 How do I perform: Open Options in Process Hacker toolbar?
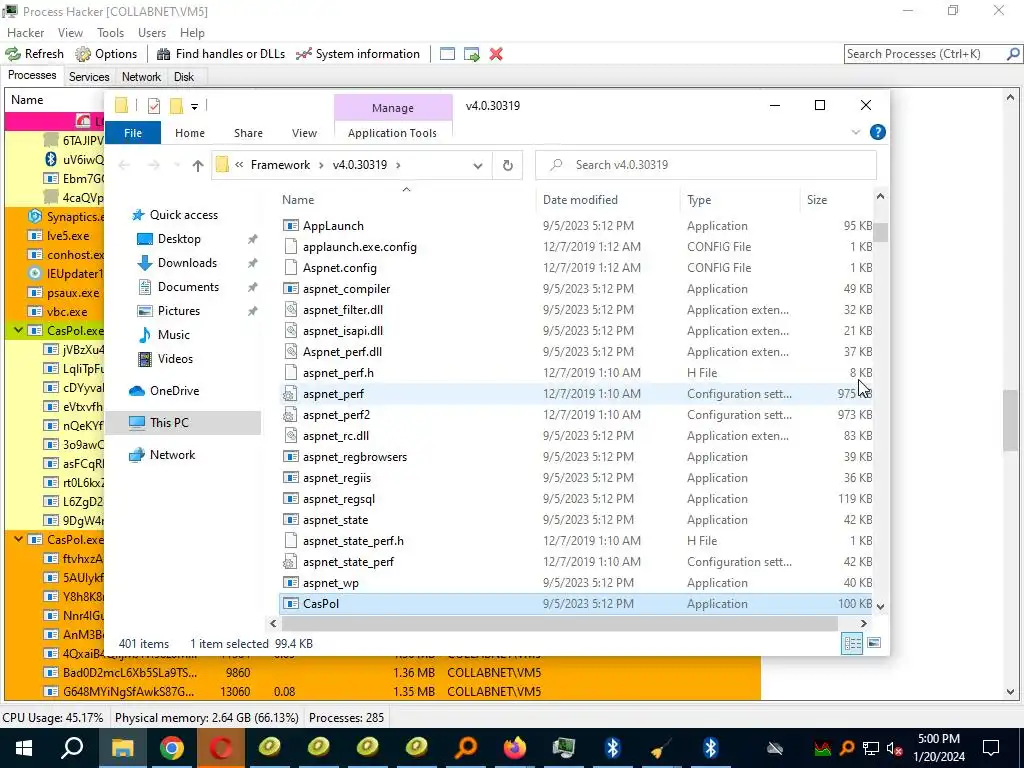[106, 54]
